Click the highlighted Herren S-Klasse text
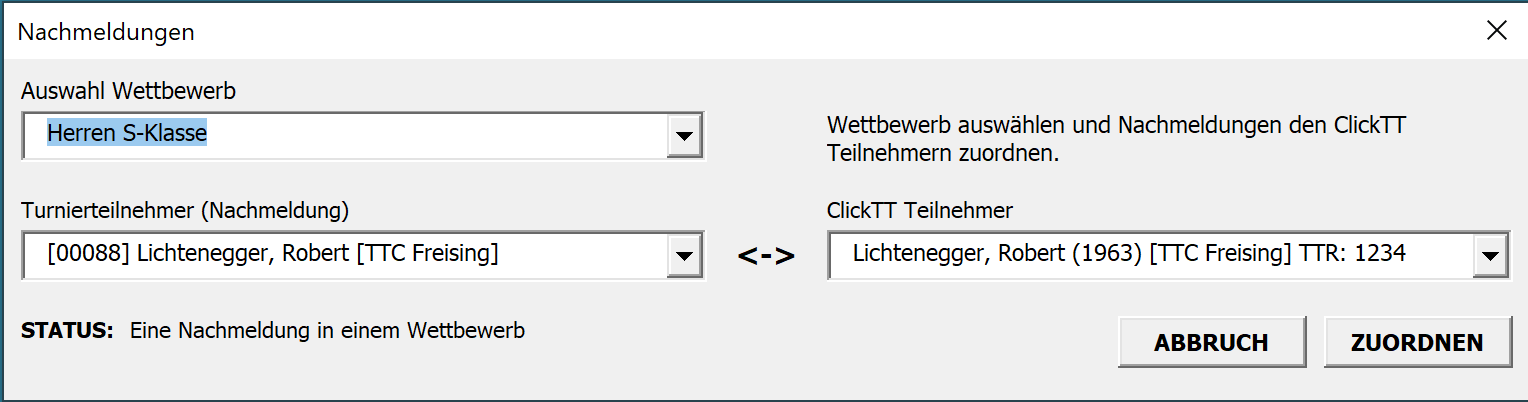The width and height of the screenshot is (1528, 402). (x=127, y=133)
